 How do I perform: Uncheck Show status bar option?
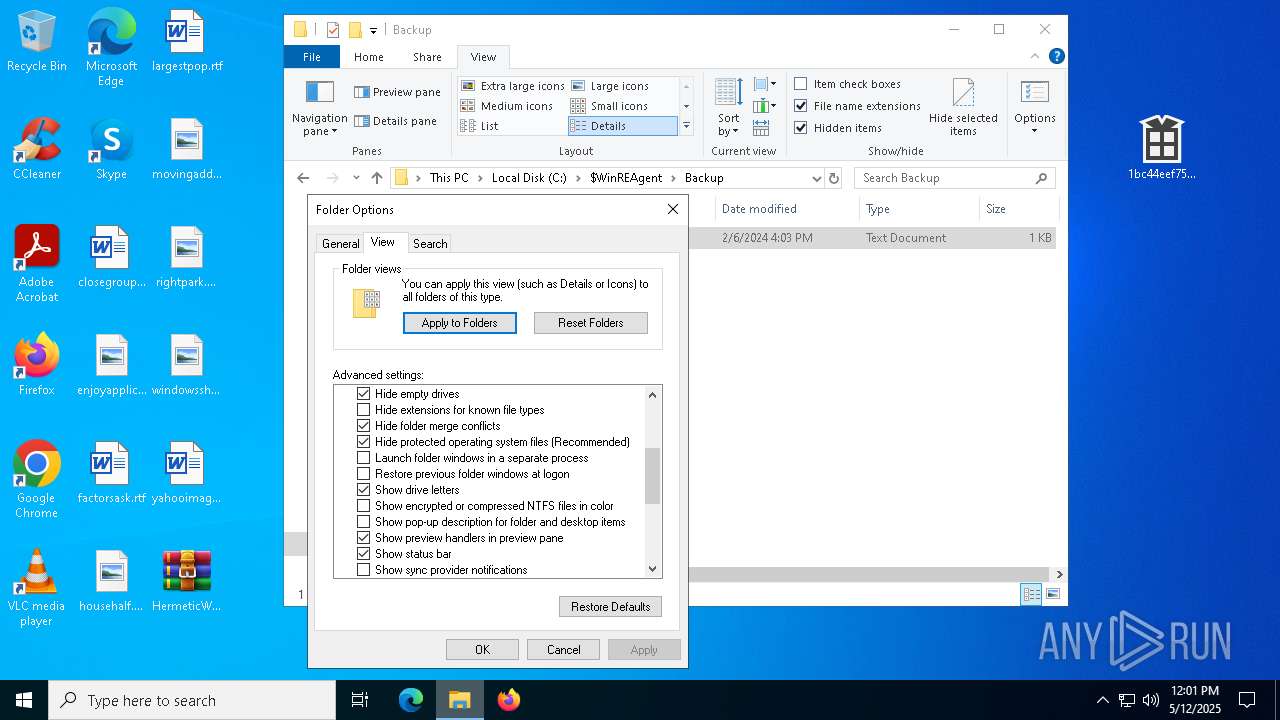pyautogui.click(x=364, y=554)
